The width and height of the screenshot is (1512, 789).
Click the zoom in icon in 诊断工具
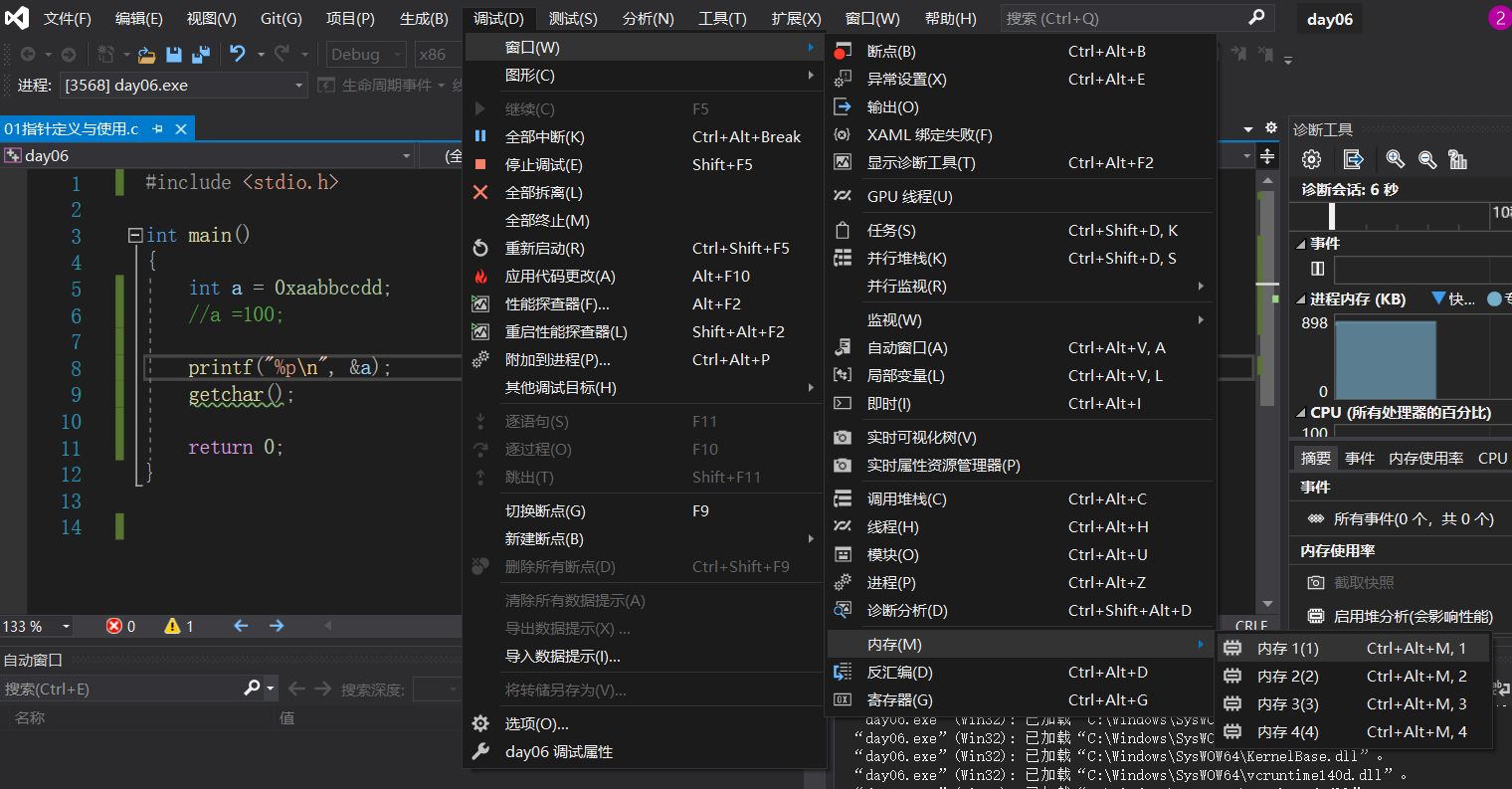[x=1395, y=159]
